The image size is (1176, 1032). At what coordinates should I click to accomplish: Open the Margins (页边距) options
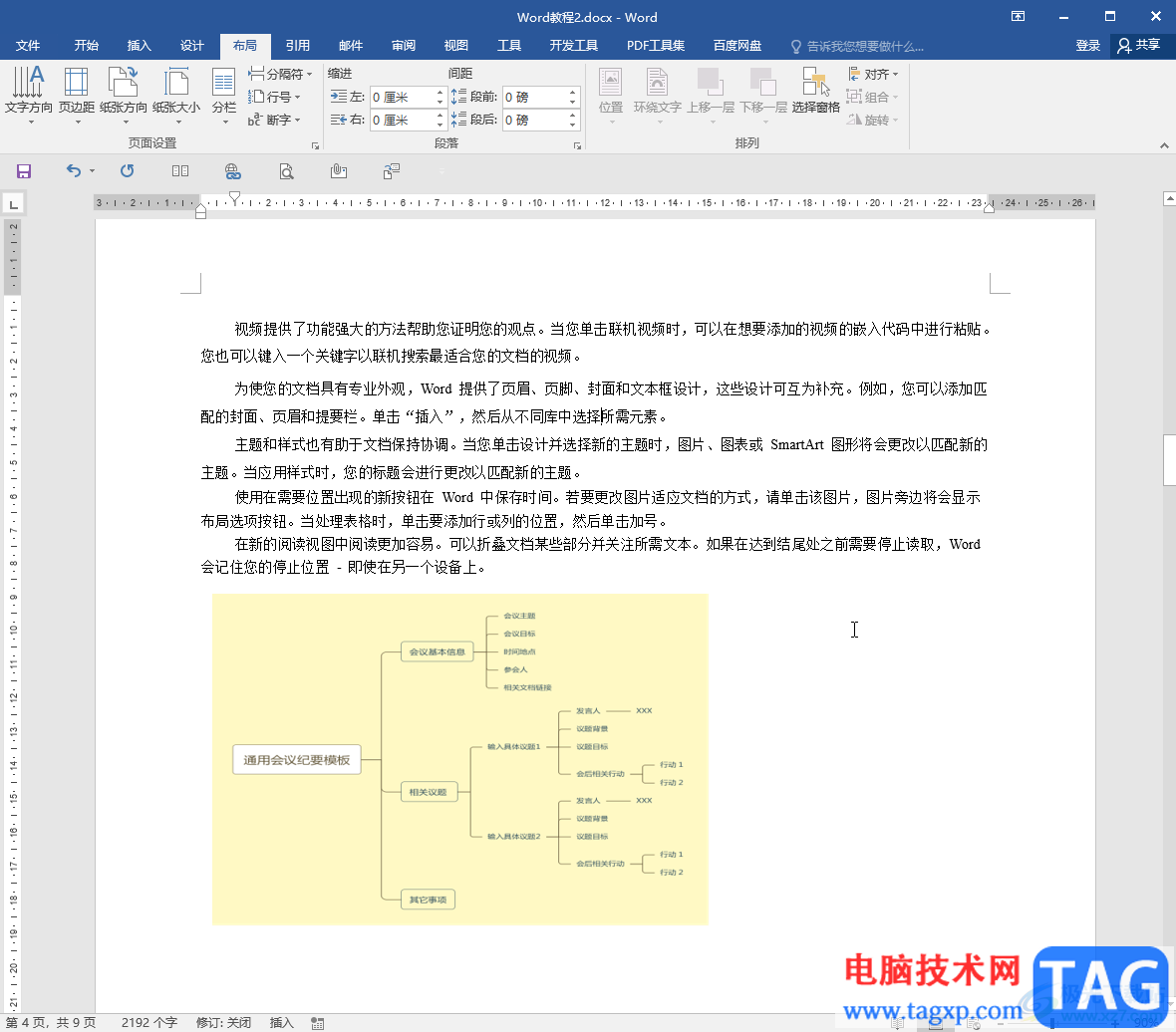(x=77, y=95)
